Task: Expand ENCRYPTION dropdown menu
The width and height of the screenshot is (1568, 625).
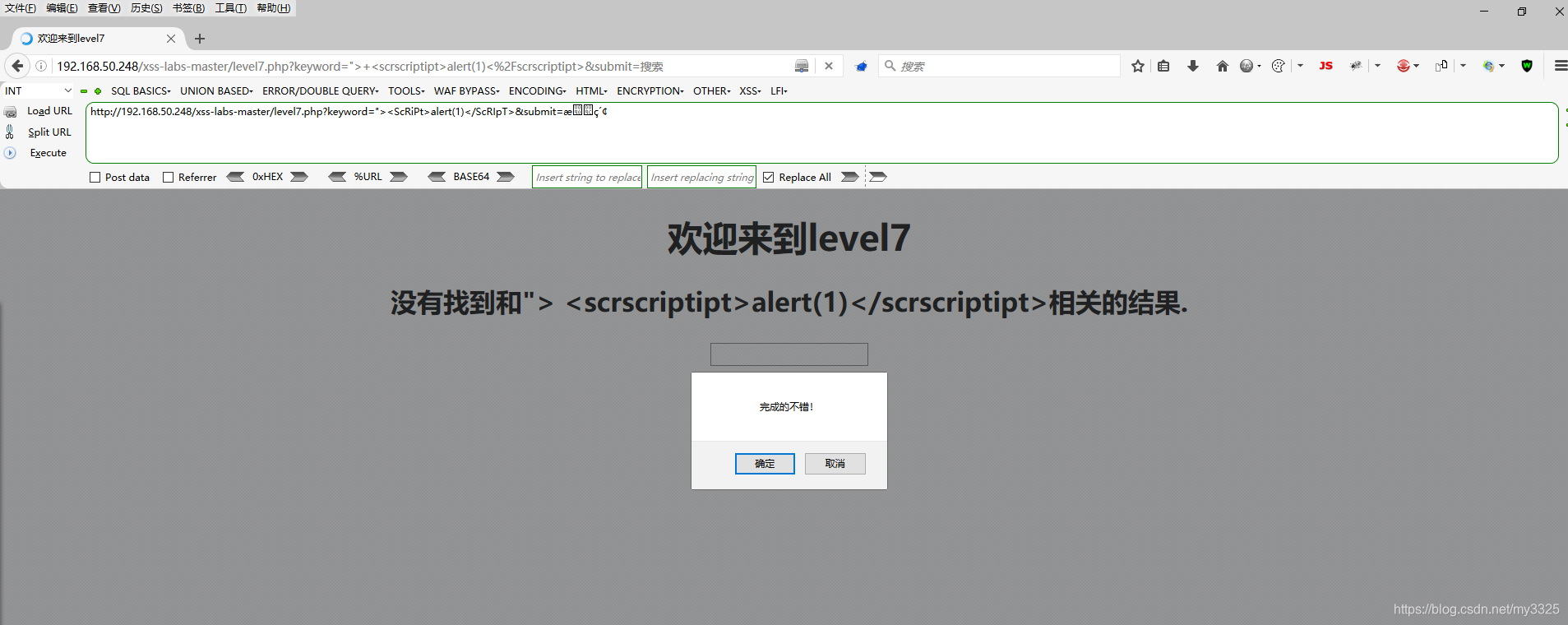Action: [650, 91]
